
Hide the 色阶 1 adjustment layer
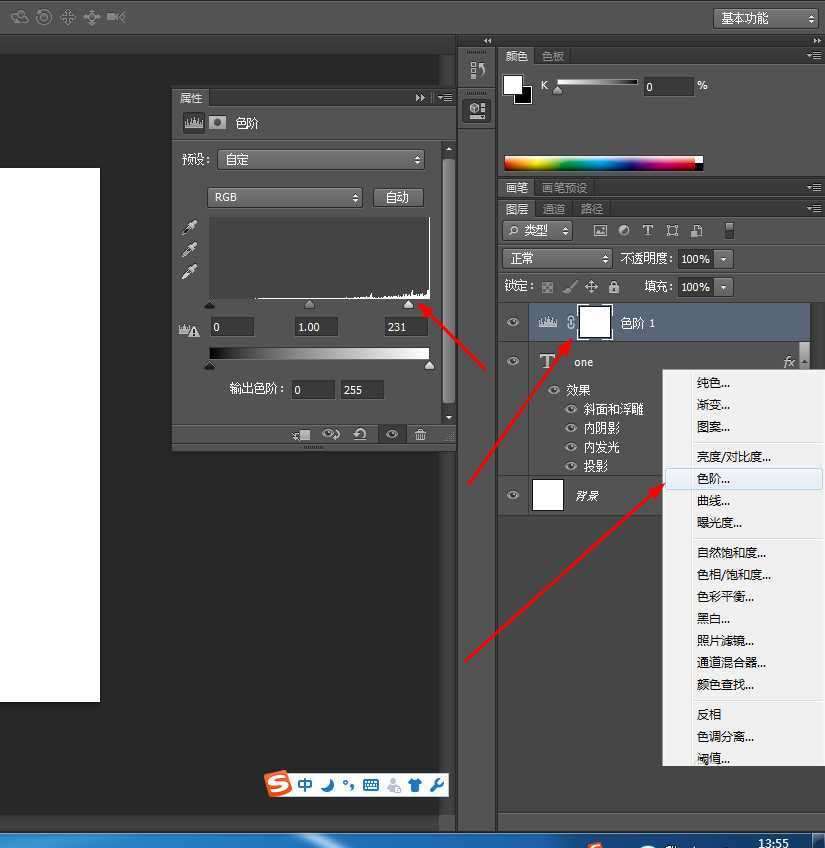(x=513, y=322)
